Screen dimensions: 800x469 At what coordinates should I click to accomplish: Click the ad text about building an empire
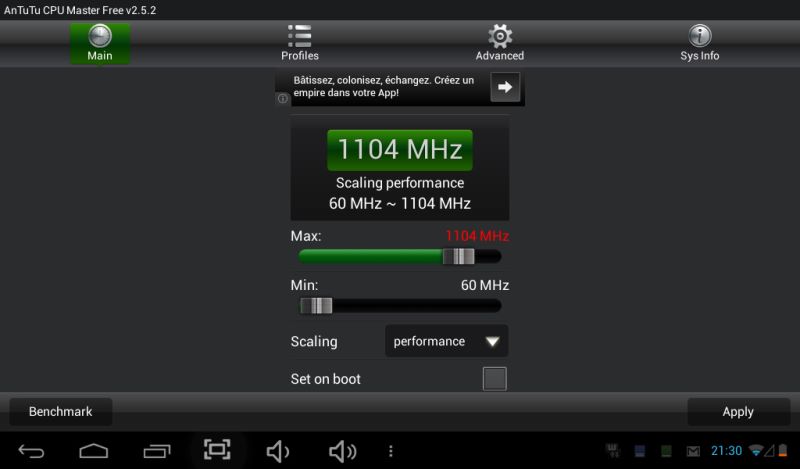[x=384, y=86]
